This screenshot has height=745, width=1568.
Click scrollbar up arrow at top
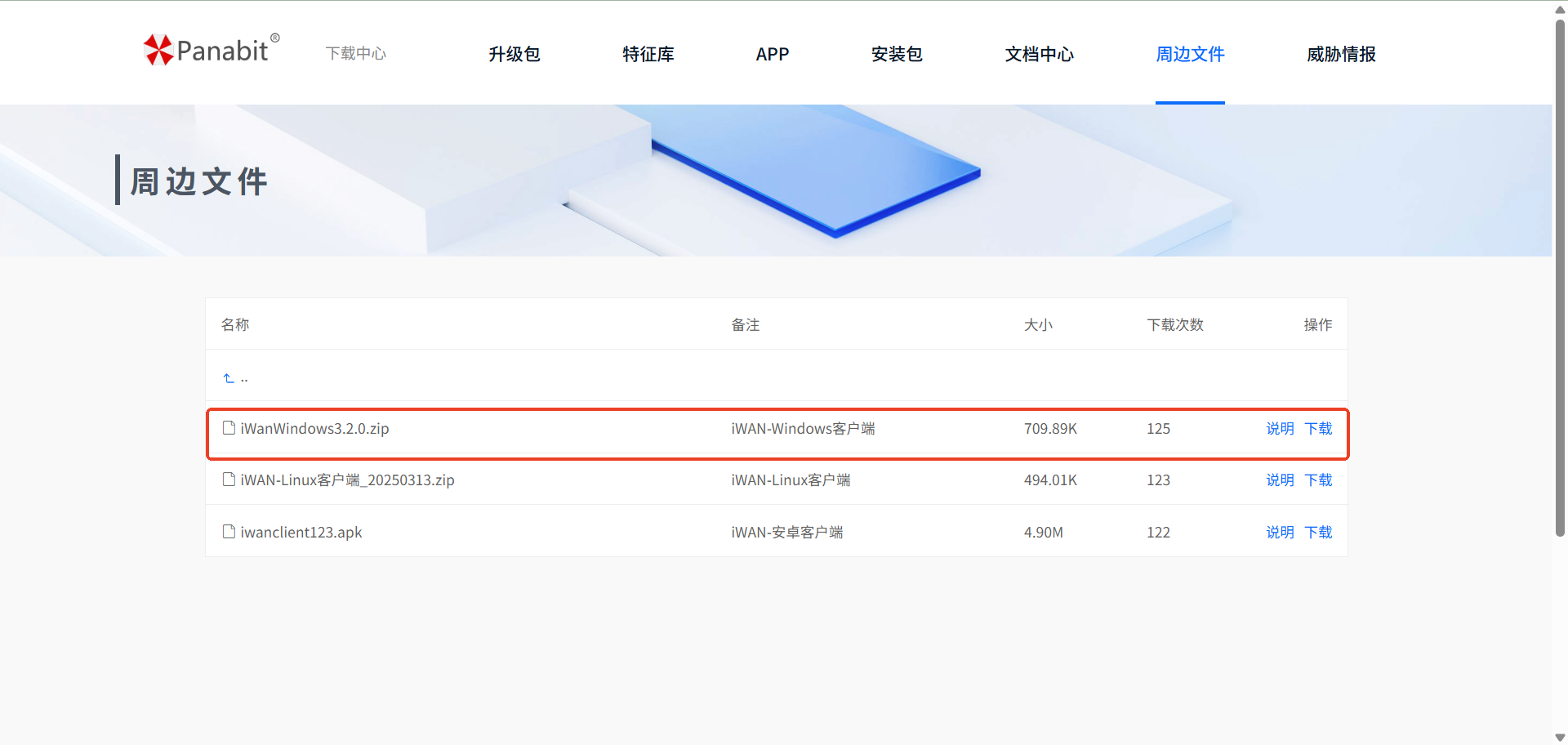1560,9
